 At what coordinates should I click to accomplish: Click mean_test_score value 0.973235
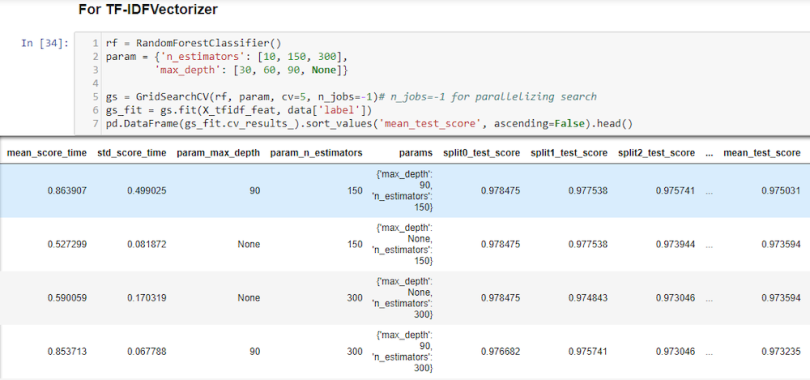[781, 352]
